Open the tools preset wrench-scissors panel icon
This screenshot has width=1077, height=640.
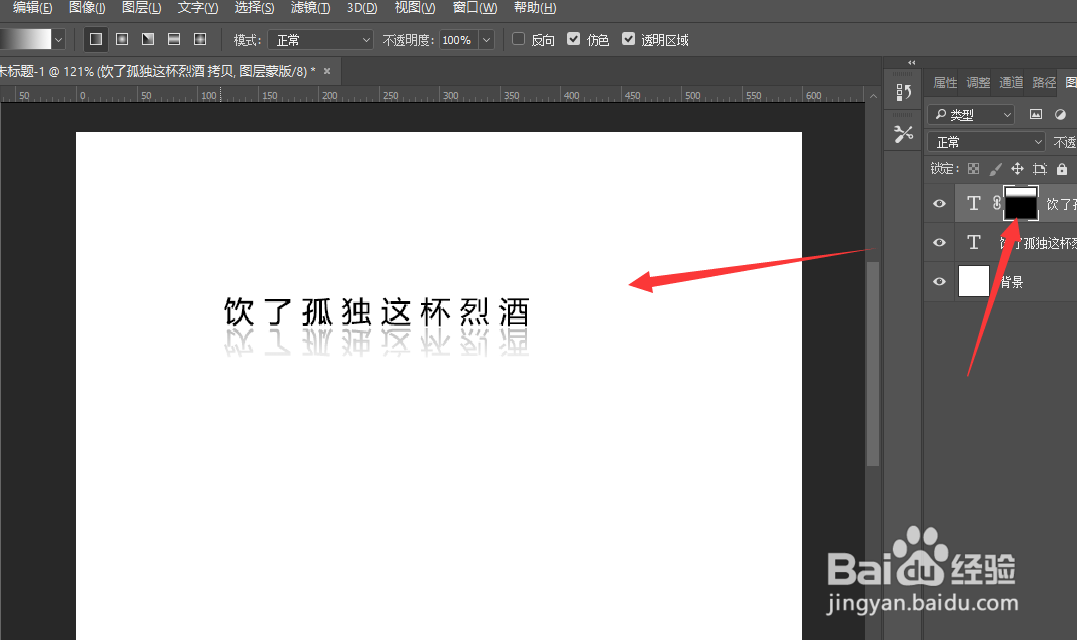pyautogui.click(x=903, y=134)
